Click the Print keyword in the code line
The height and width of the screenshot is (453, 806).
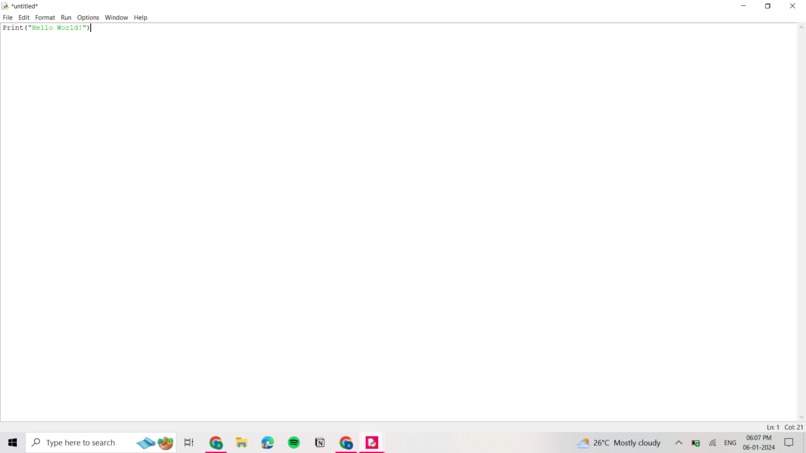click(x=13, y=28)
